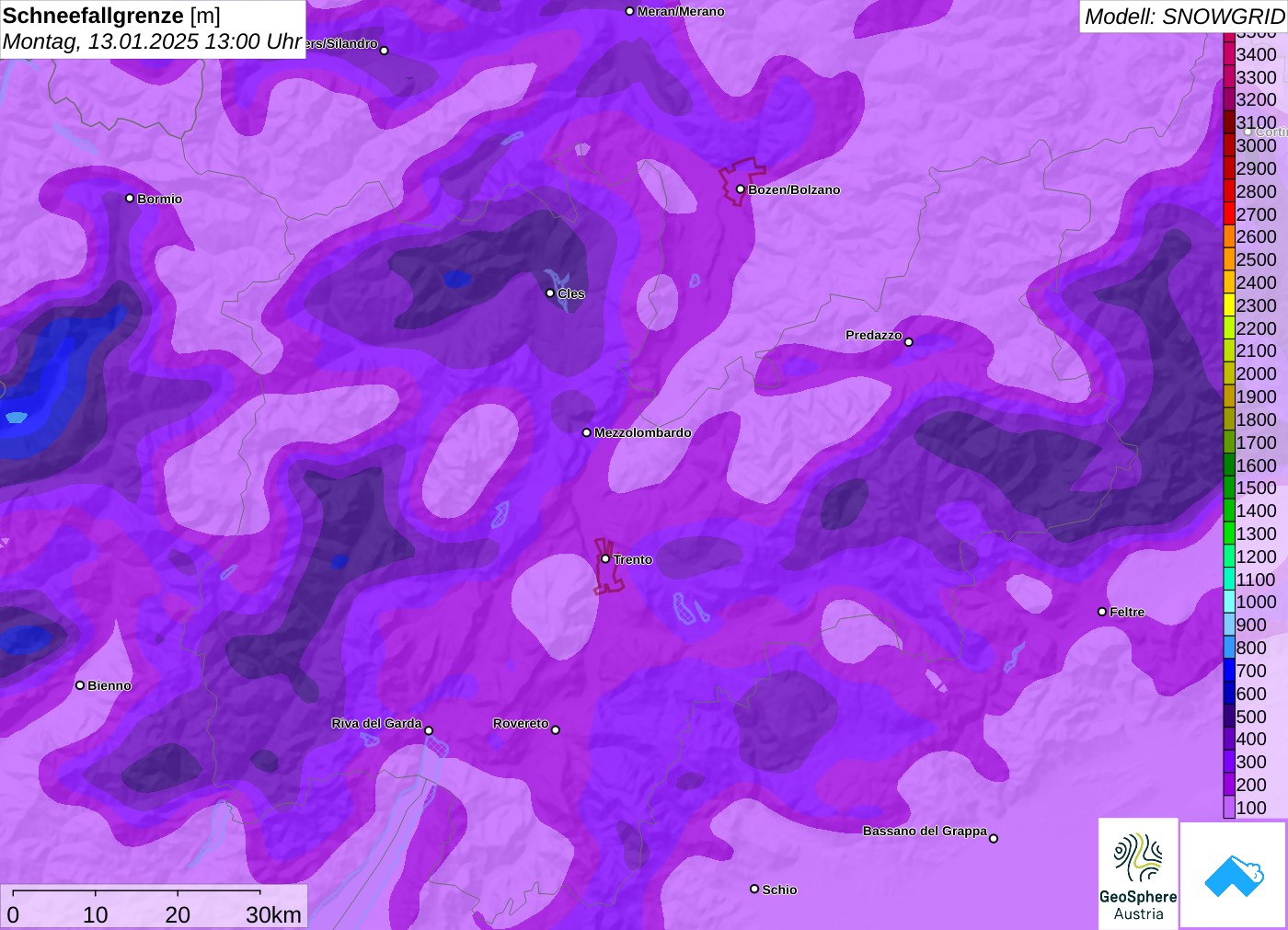Image resolution: width=1288 pixels, height=930 pixels.
Task: Click the Trento label text
Action: [x=633, y=559]
